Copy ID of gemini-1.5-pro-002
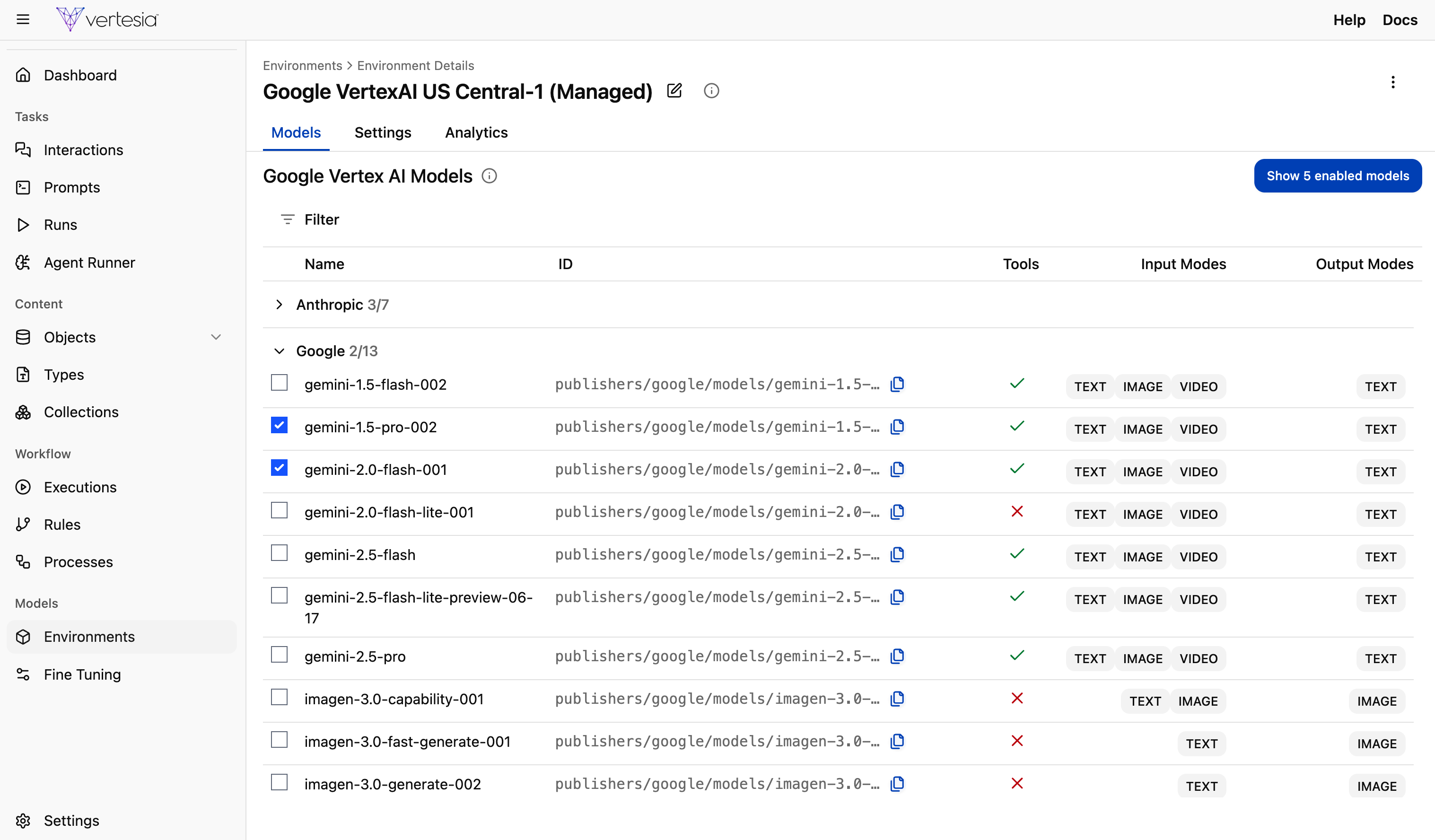The height and width of the screenshot is (840, 1435). click(x=897, y=427)
